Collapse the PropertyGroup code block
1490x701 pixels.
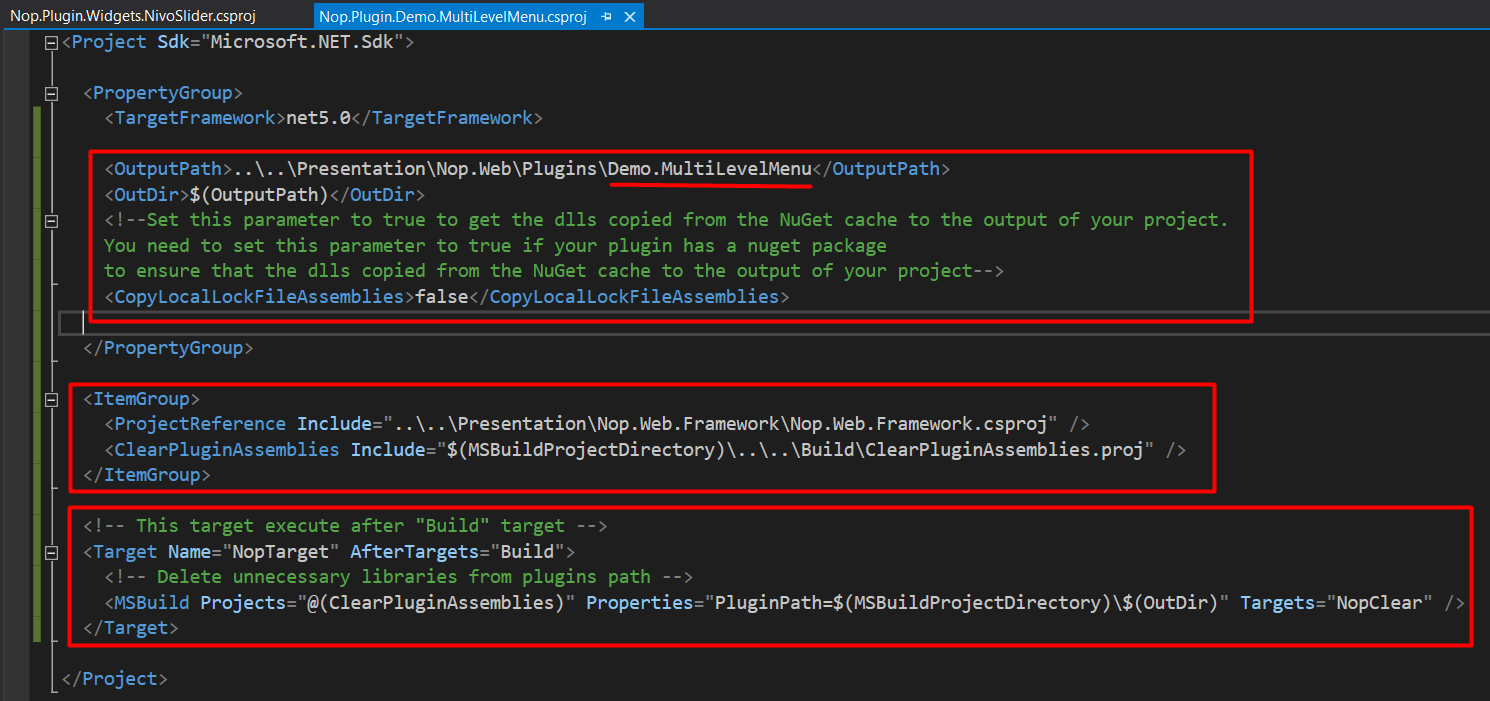tap(51, 92)
